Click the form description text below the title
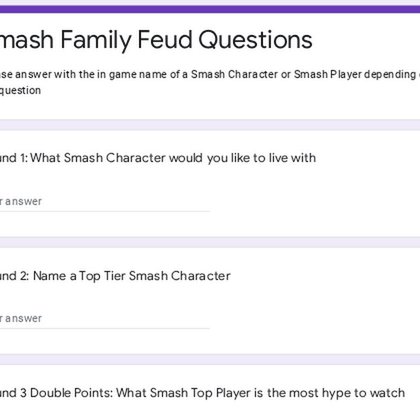This screenshot has width=420, height=420. pos(210,82)
